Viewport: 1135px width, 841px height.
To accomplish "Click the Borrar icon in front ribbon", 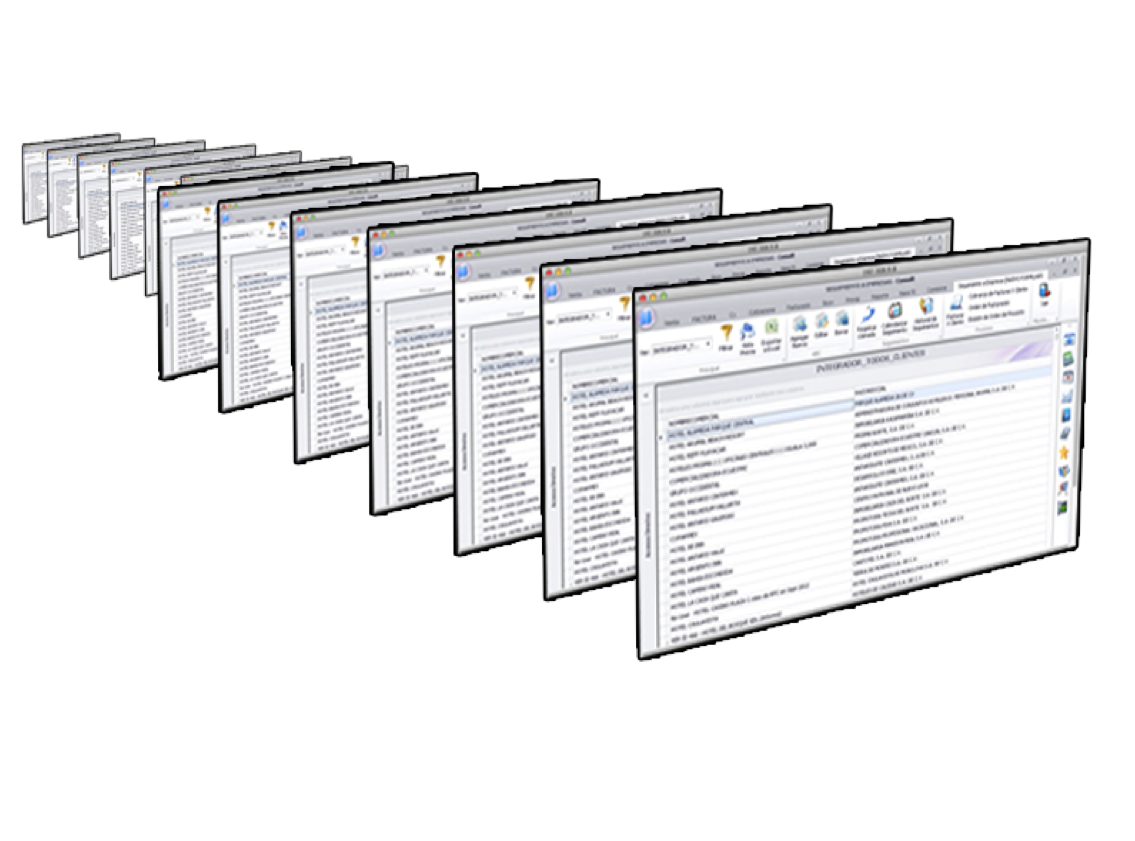I will pyautogui.click(x=842, y=318).
